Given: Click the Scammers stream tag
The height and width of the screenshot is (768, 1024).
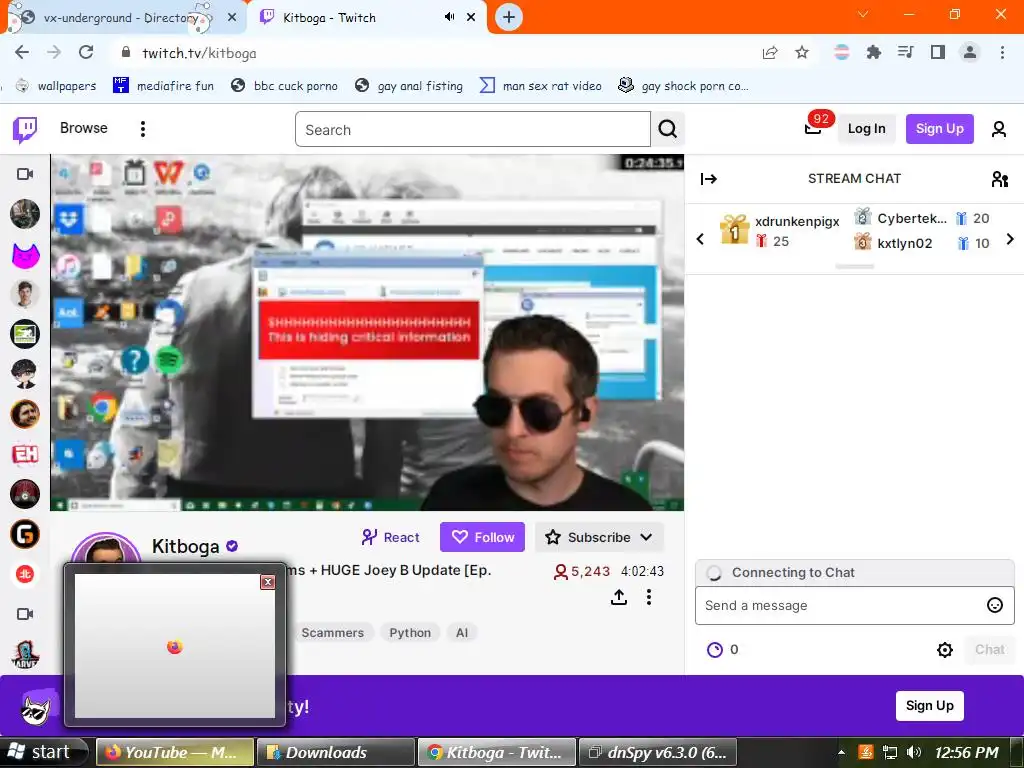Looking at the screenshot, I should click(333, 633).
